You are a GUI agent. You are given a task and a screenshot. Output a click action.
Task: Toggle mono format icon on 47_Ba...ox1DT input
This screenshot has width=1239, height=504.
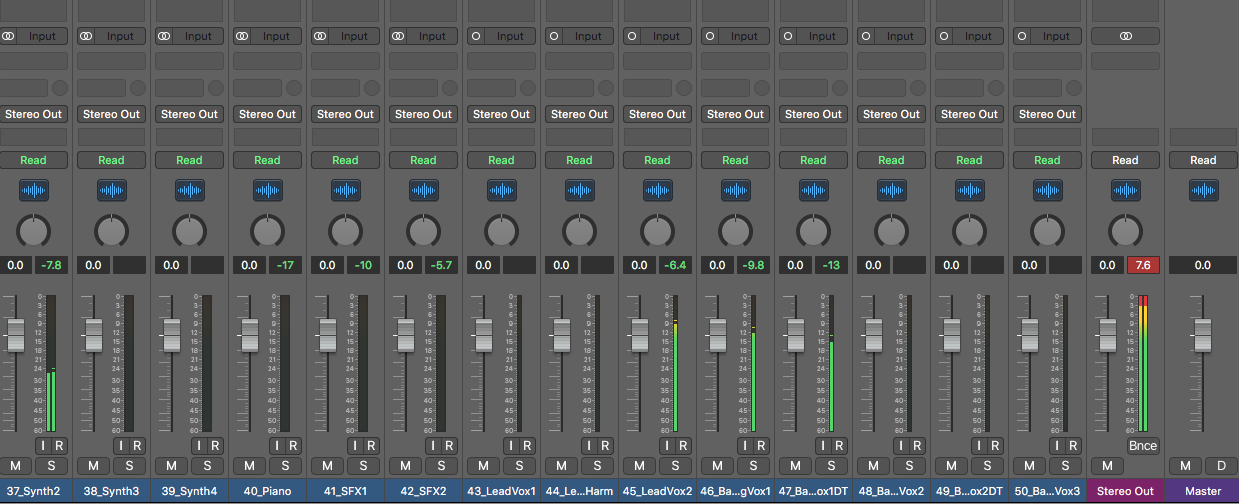tap(788, 36)
